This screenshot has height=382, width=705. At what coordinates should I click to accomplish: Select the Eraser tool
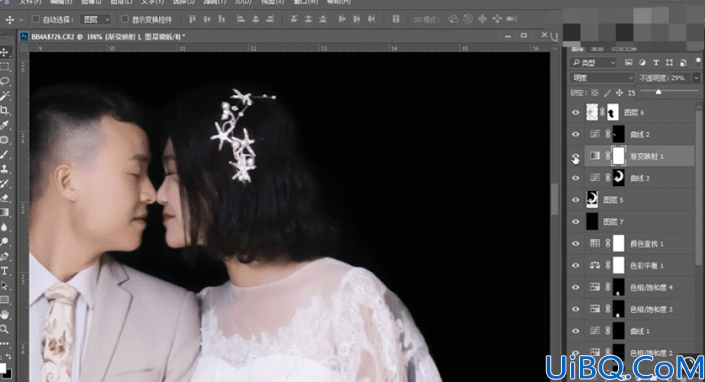pos(4,198)
